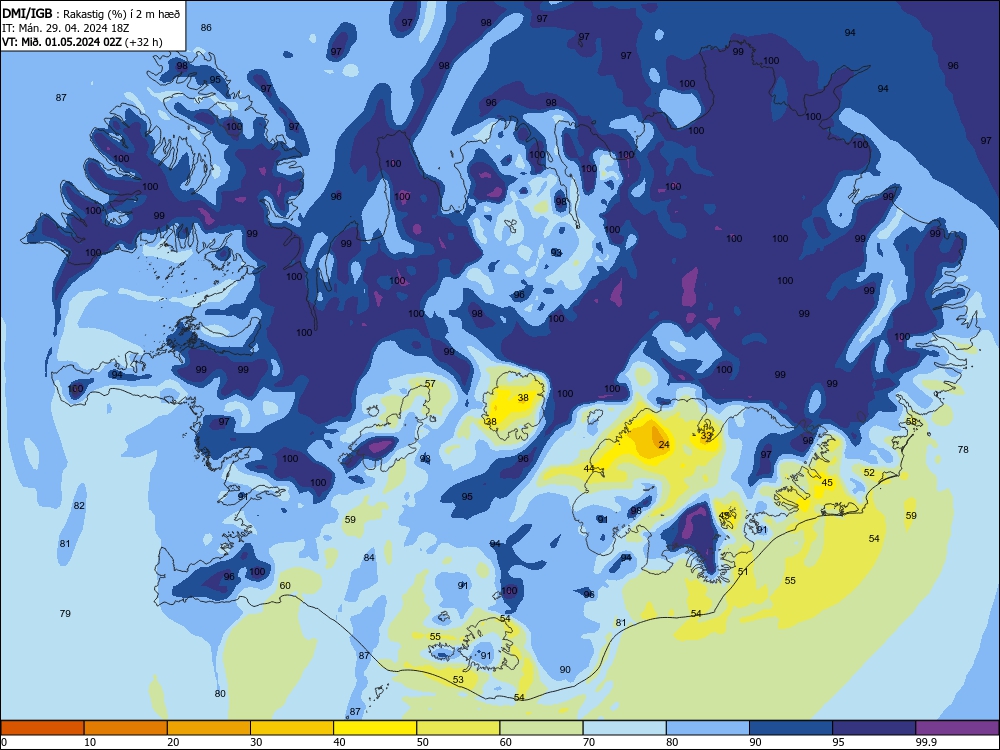Image resolution: width=1000 pixels, height=750 pixels.
Task: Click the '20' scale label under the legend bar
Action: 173,742
